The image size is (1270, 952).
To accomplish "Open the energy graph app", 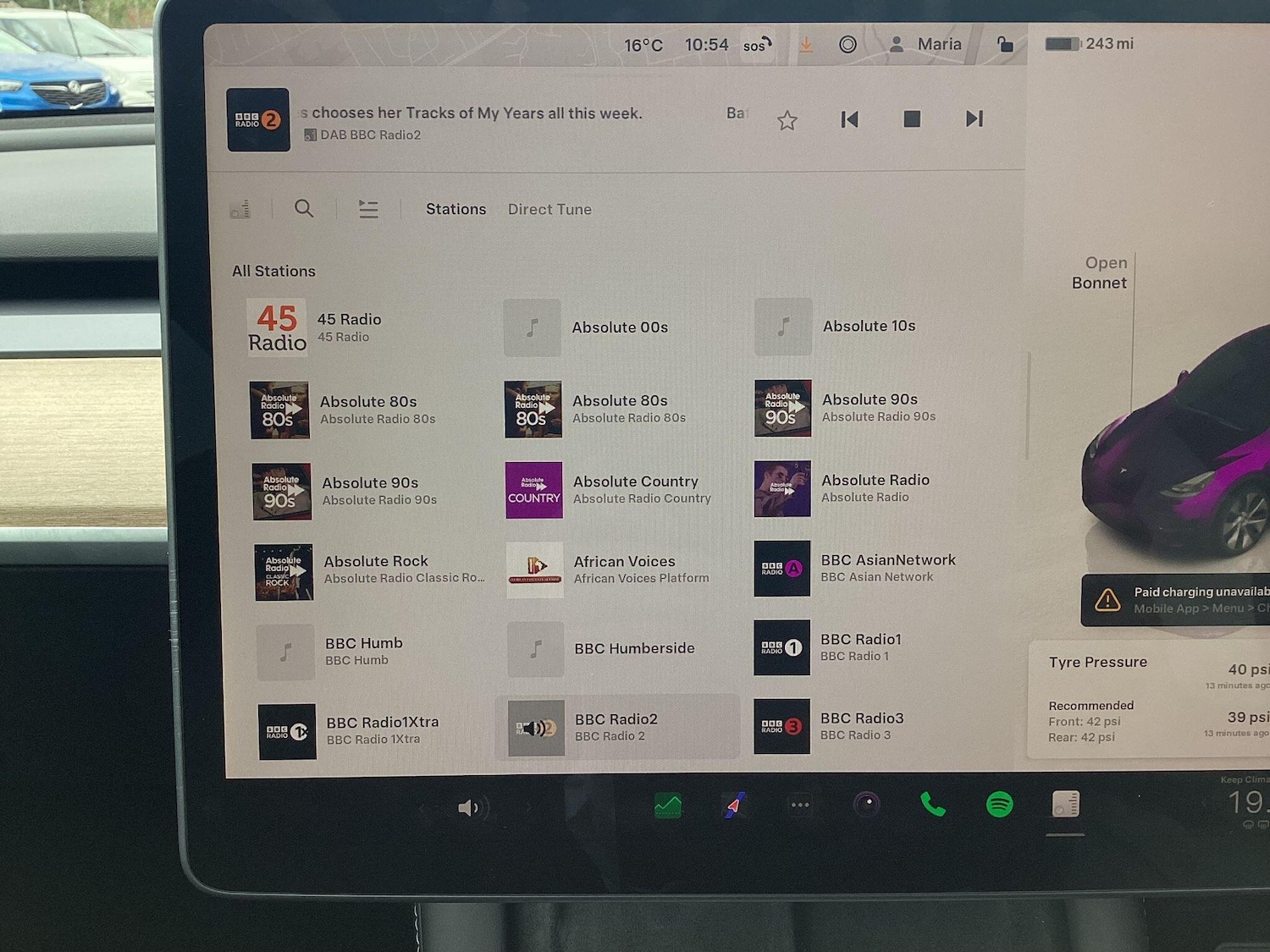I will coord(668,806).
